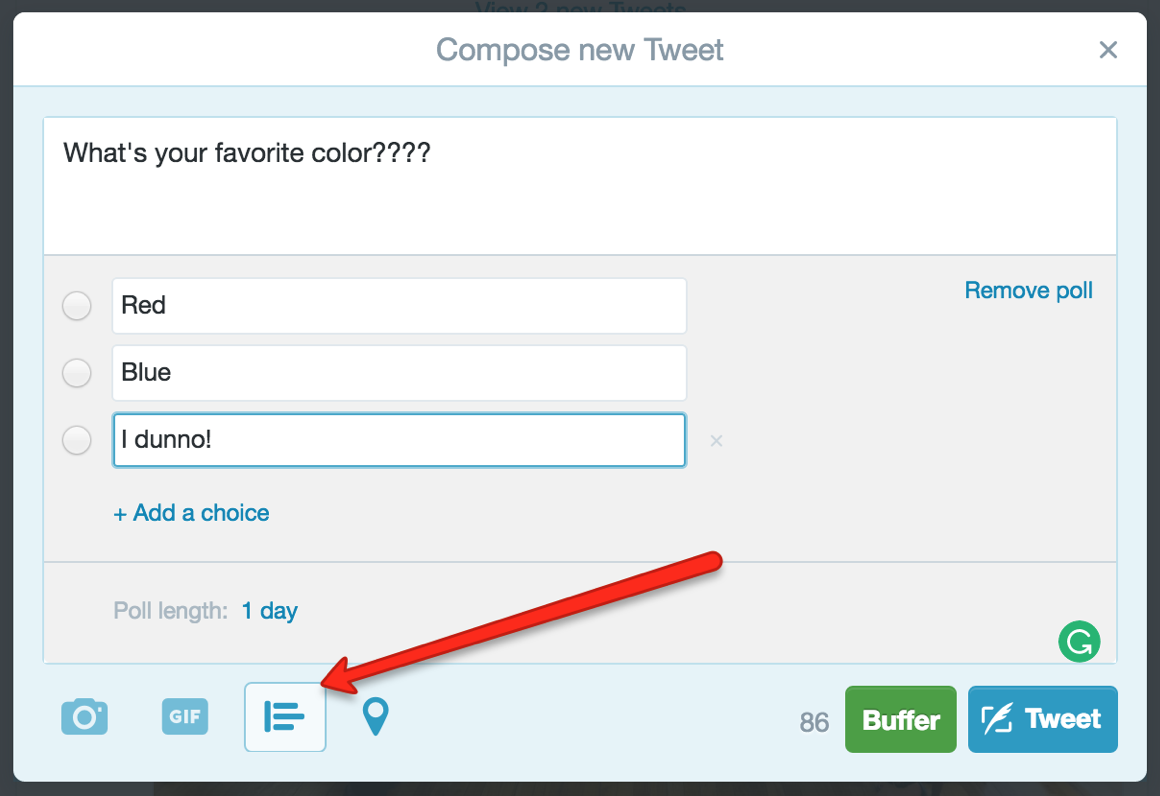Select the radio button beside Red
Image resolution: width=1160 pixels, height=796 pixels.
tap(76, 306)
